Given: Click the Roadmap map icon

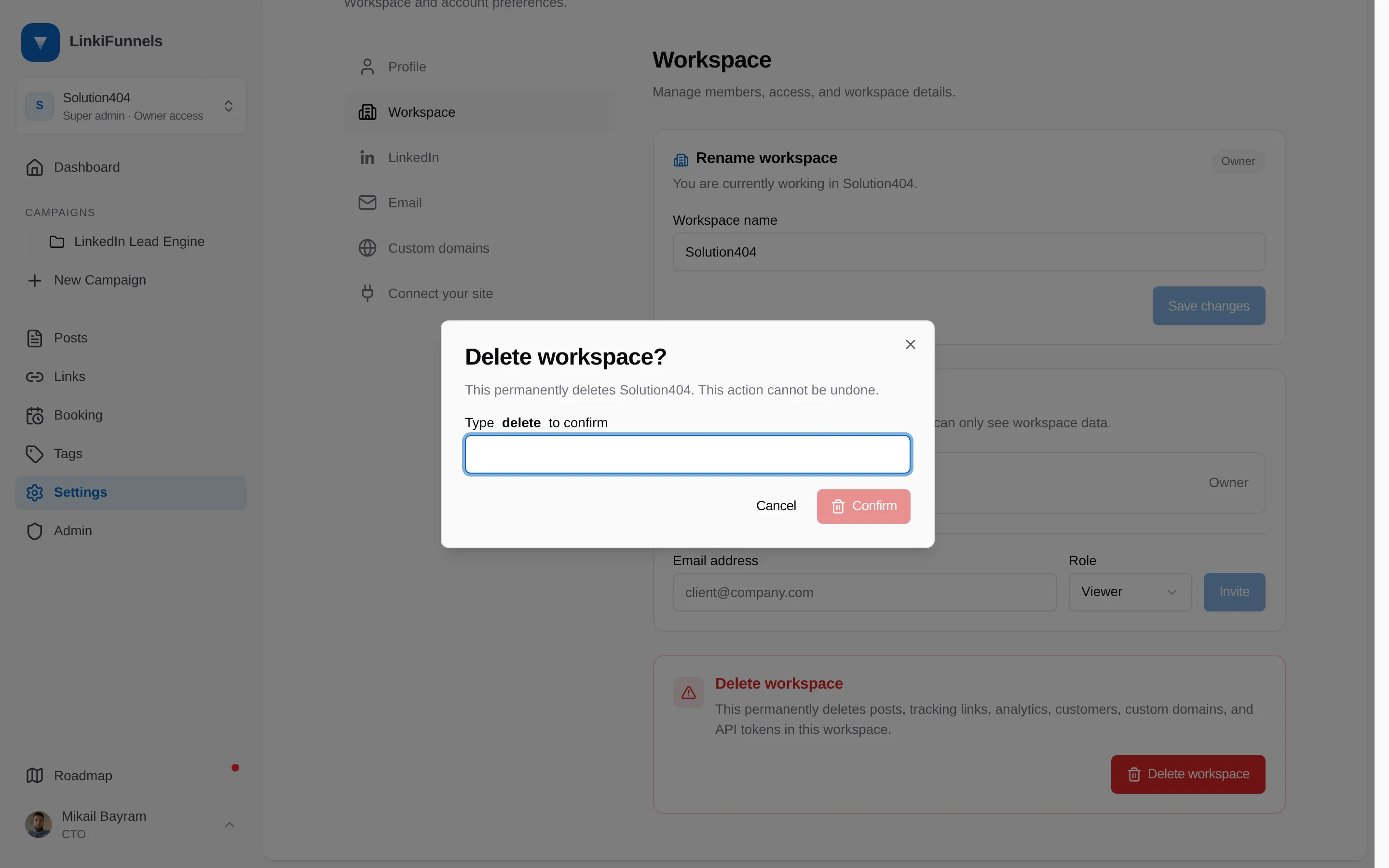Looking at the screenshot, I should 34,775.
